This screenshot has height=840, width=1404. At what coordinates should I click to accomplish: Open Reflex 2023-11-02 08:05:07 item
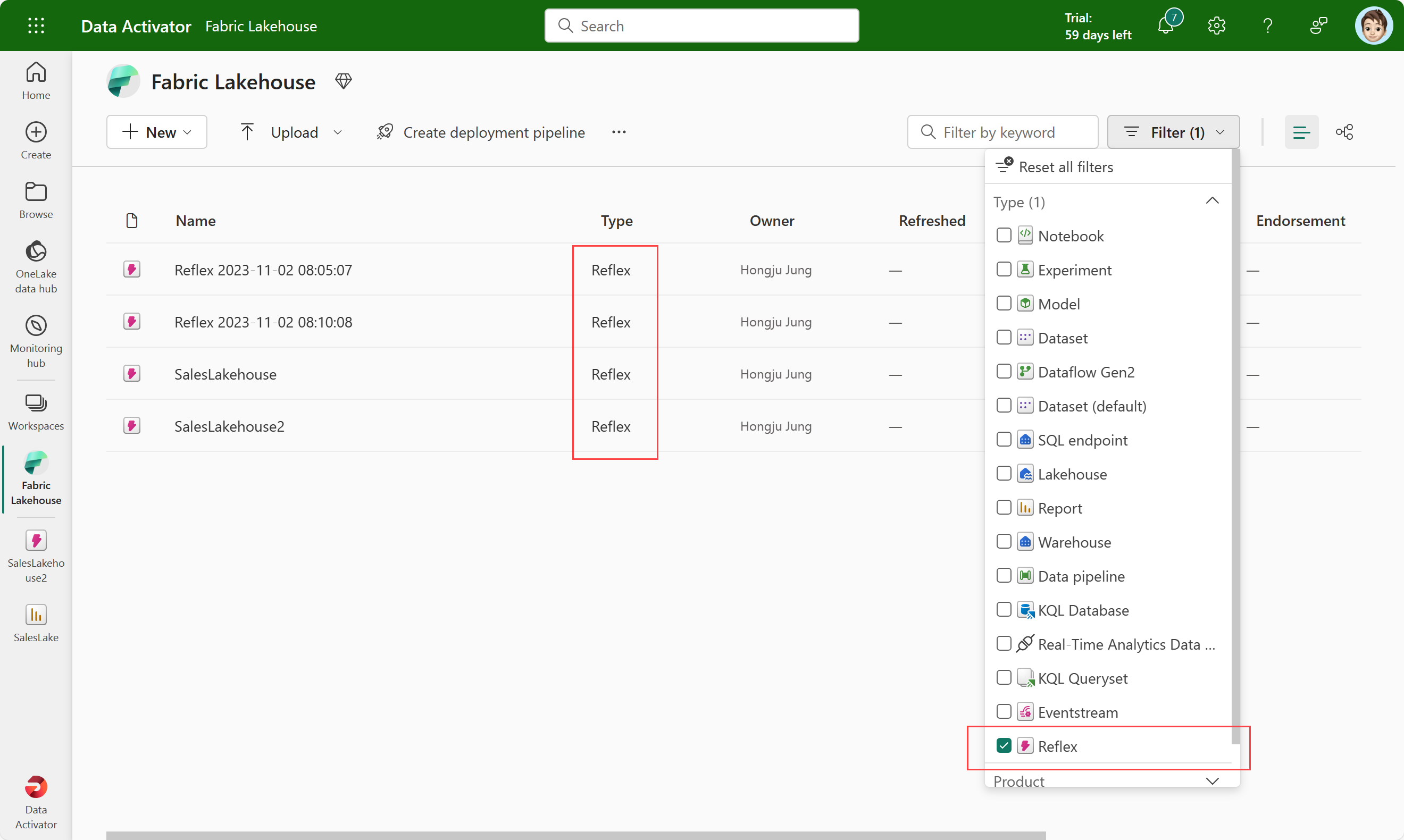[x=263, y=270]
